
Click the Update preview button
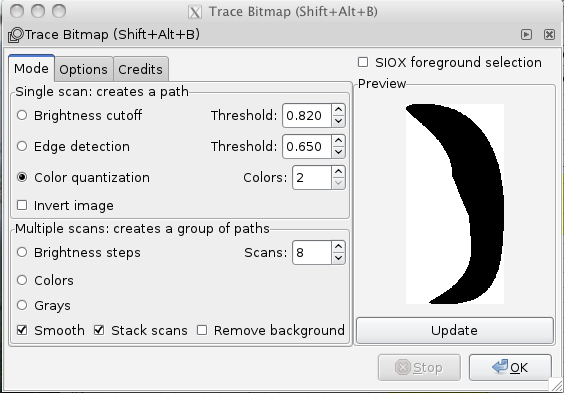tap(455, 330)
